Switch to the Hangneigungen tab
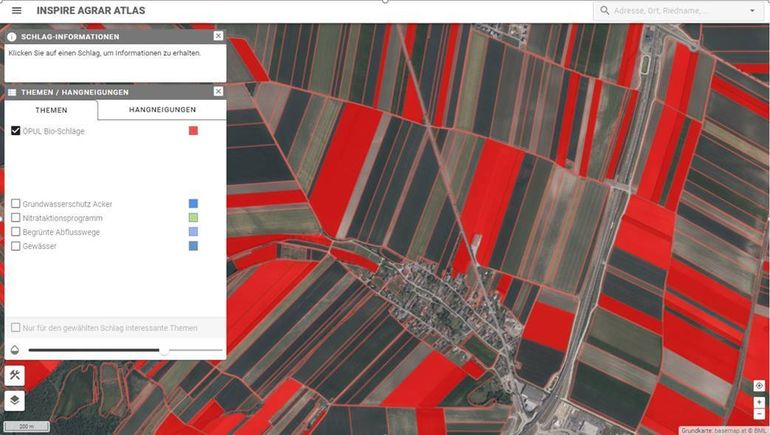This screenshot has height=435, width=770. click(x=162, y=109)
